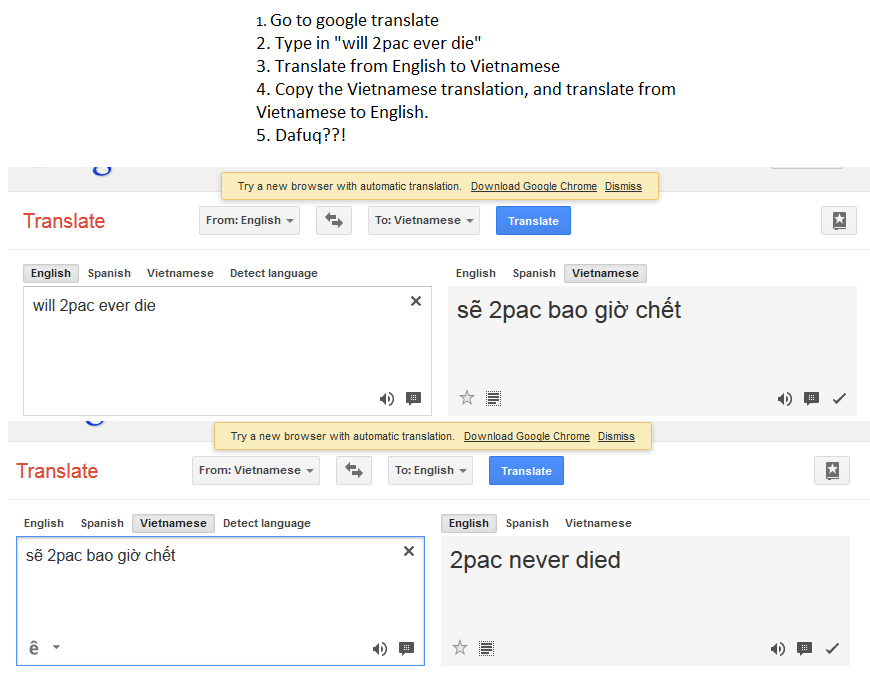The height and width of the screenshot is (673, 870).
Task: Listen to the "will 2pac ever die" source text
Action: [386, 399]
